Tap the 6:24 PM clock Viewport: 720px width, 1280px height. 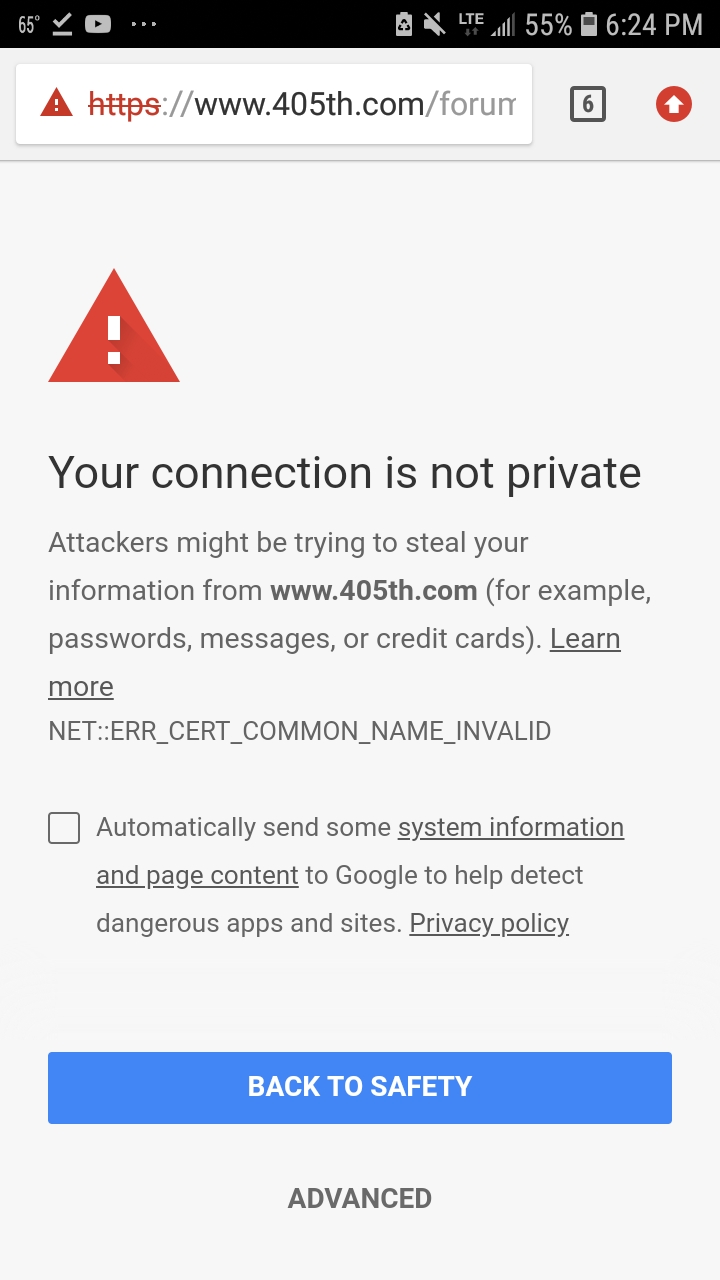tap(654, 24)
